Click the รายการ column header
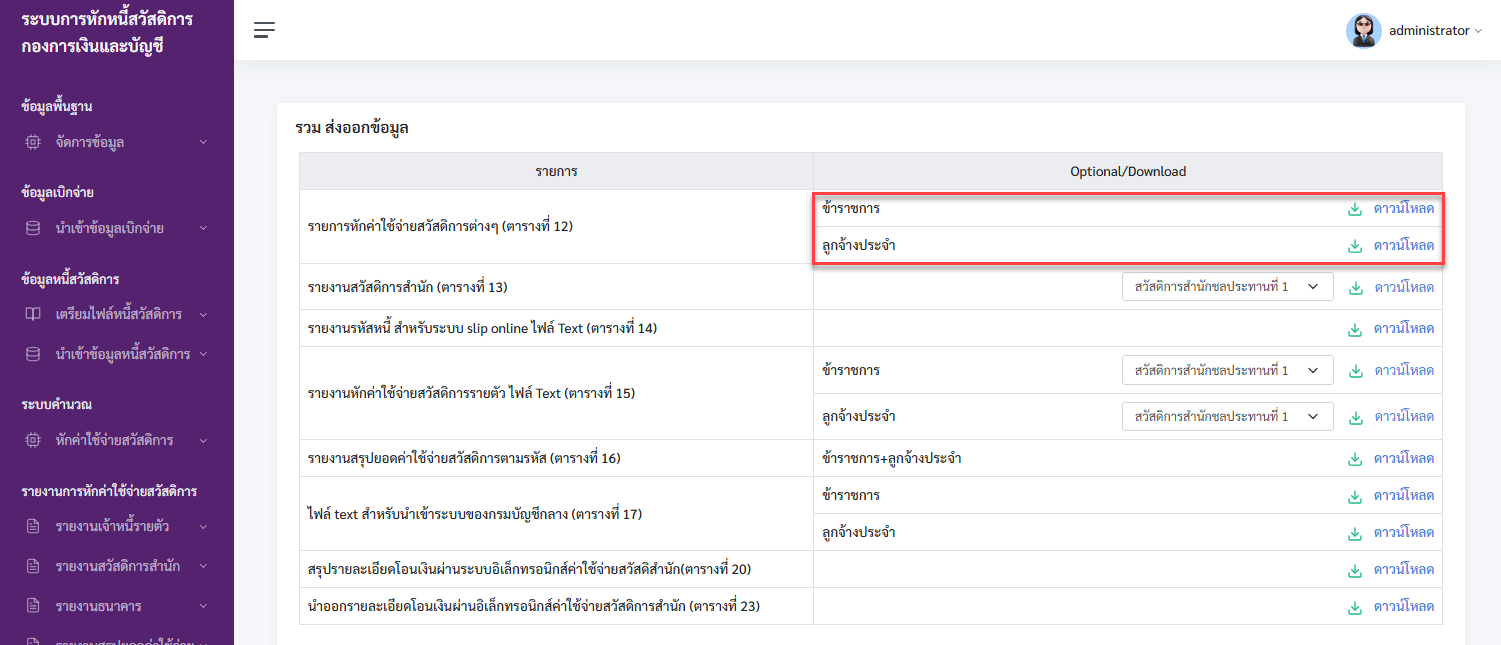Screen dimensions: 1501x645 [556, 171]
